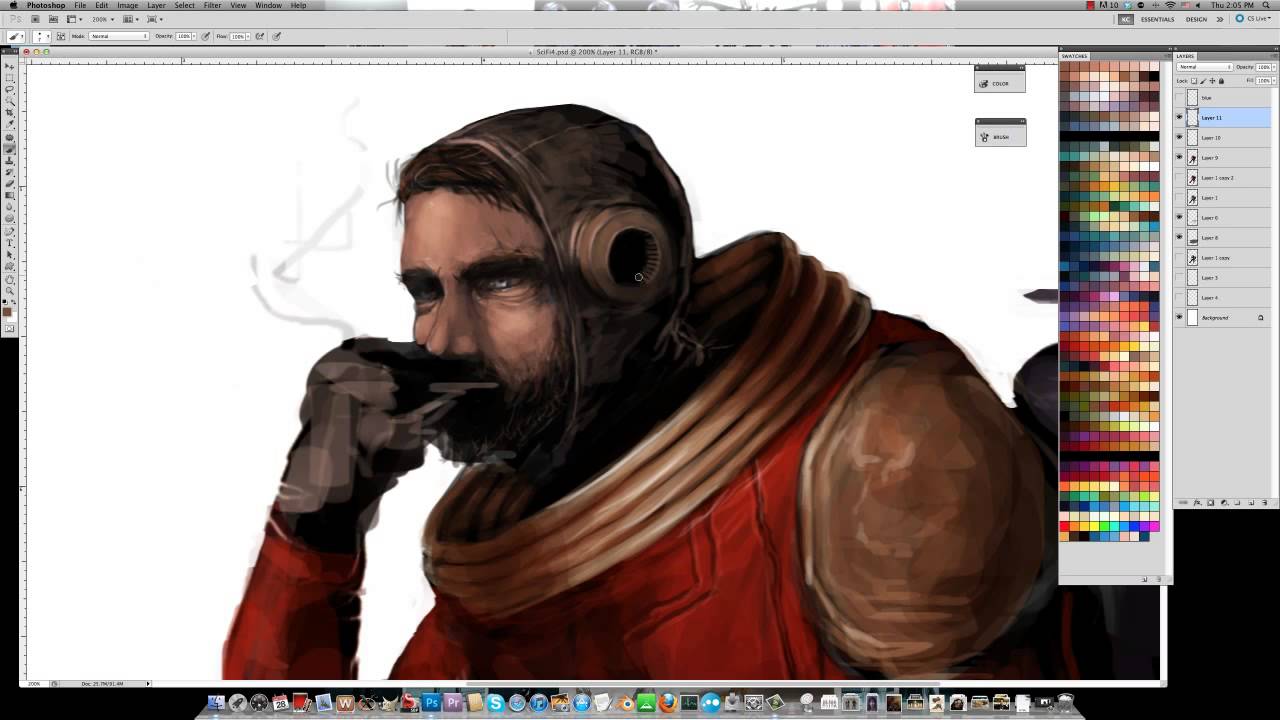
Task: Enable airbrush mode in options bar
Action: pyautogui.click(x=260, y=36)
